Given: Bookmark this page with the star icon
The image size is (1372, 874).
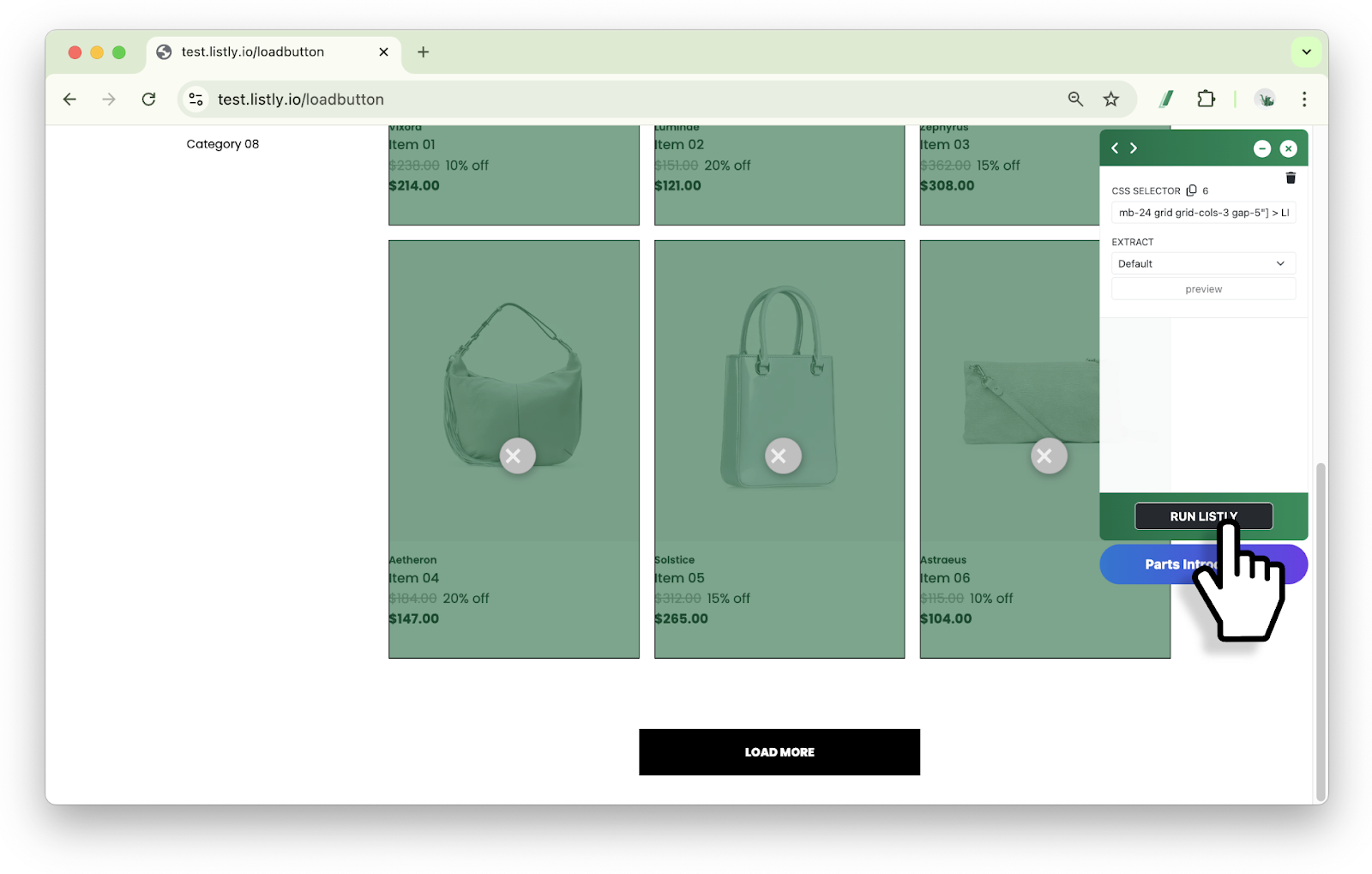Looking at the screenshot, I should pyautogui.click(x=1111, y=99).
